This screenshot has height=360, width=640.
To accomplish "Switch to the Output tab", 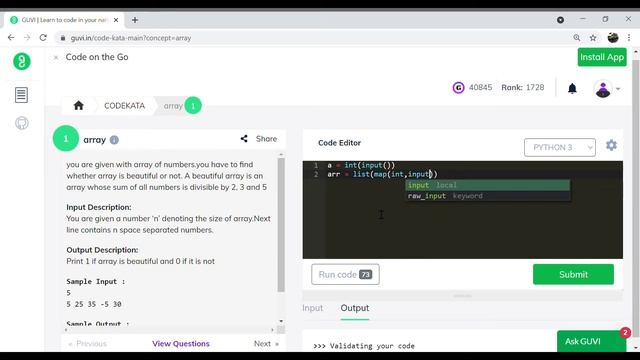I will pyautogui.click(x=355, y=308).
